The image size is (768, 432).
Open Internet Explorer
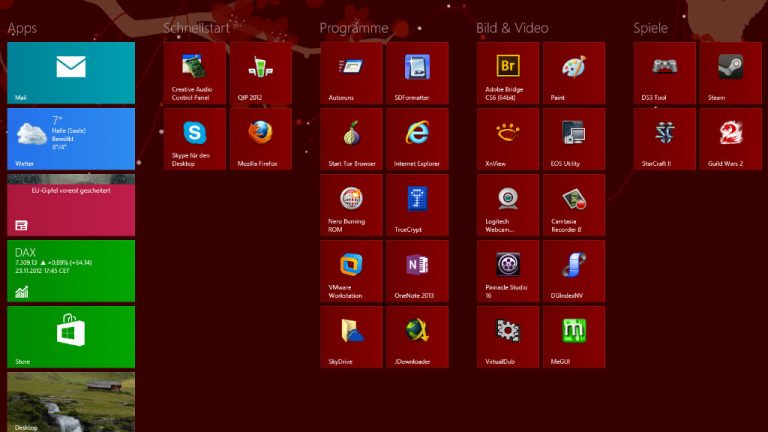417,139
